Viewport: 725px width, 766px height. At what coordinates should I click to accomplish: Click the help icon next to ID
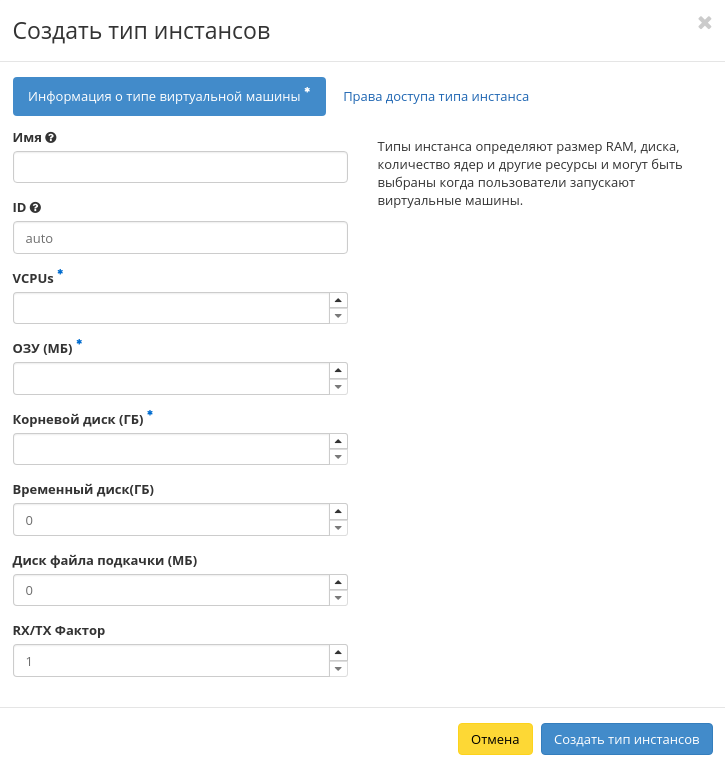(x=35, y=208)
